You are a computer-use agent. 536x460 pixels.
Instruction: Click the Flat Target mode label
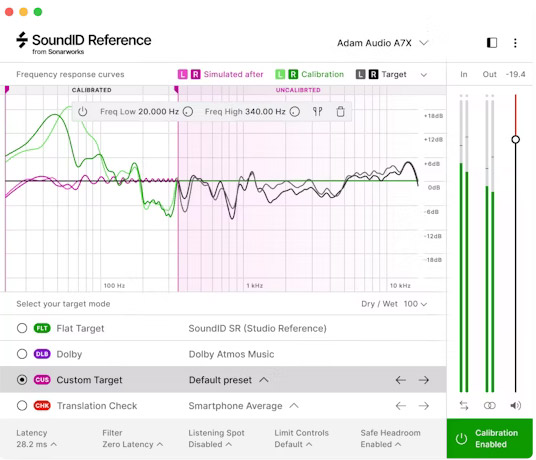coord(80,328)
